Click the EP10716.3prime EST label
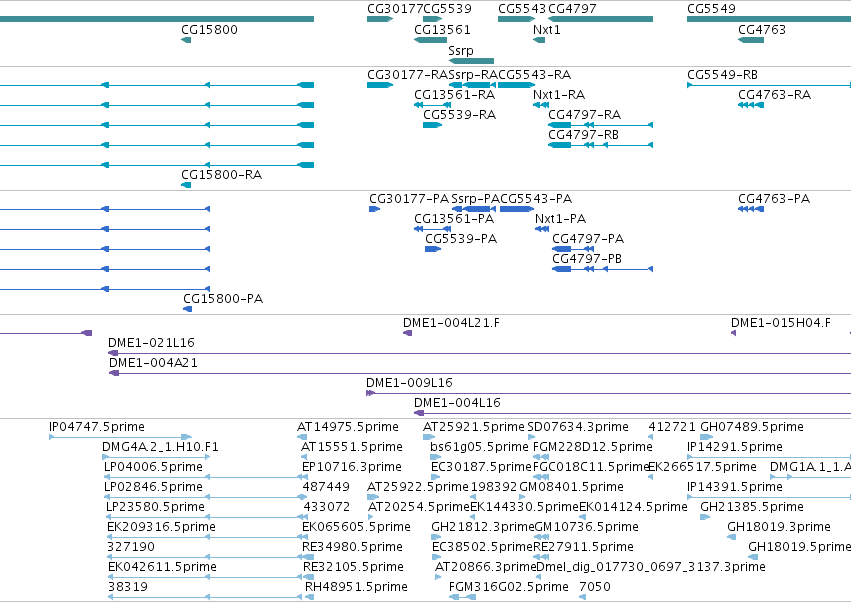The width and height of the screenshot is (851, 602). click(352, 467)
